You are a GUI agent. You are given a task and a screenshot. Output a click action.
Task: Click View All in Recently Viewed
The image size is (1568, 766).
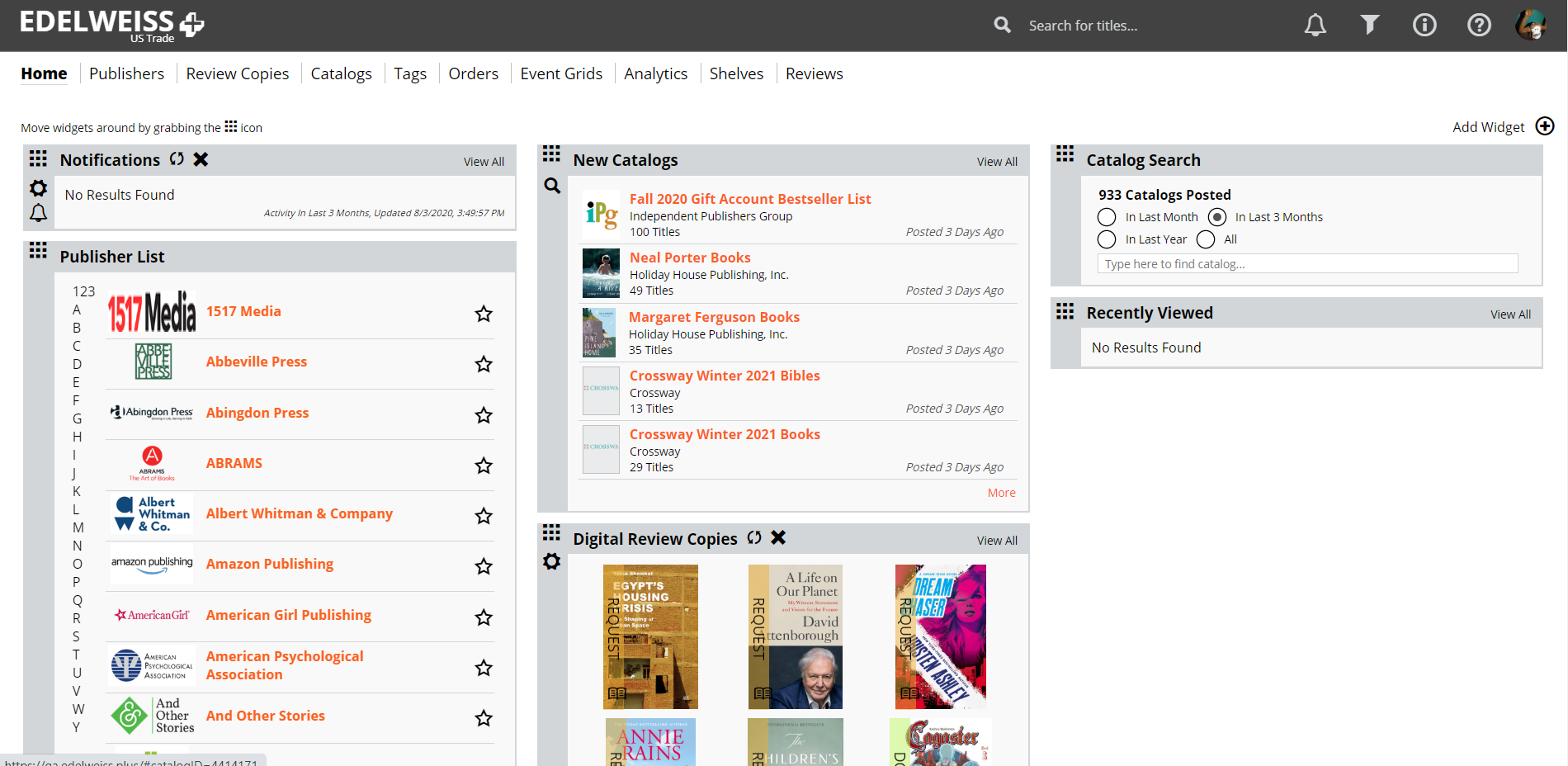[x=1510, y=314]
